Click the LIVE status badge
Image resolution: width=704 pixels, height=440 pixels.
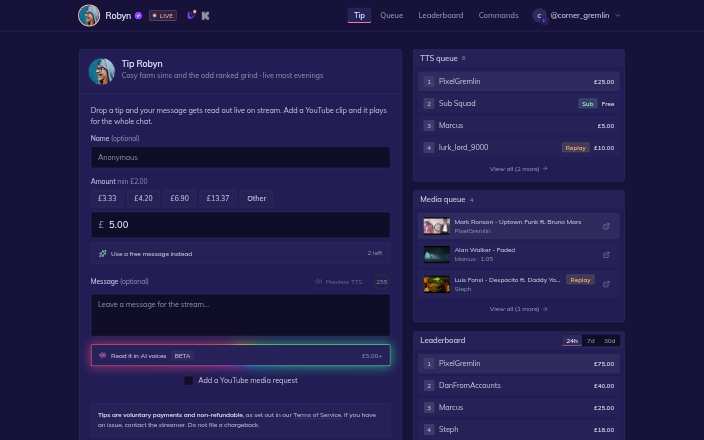163,16
